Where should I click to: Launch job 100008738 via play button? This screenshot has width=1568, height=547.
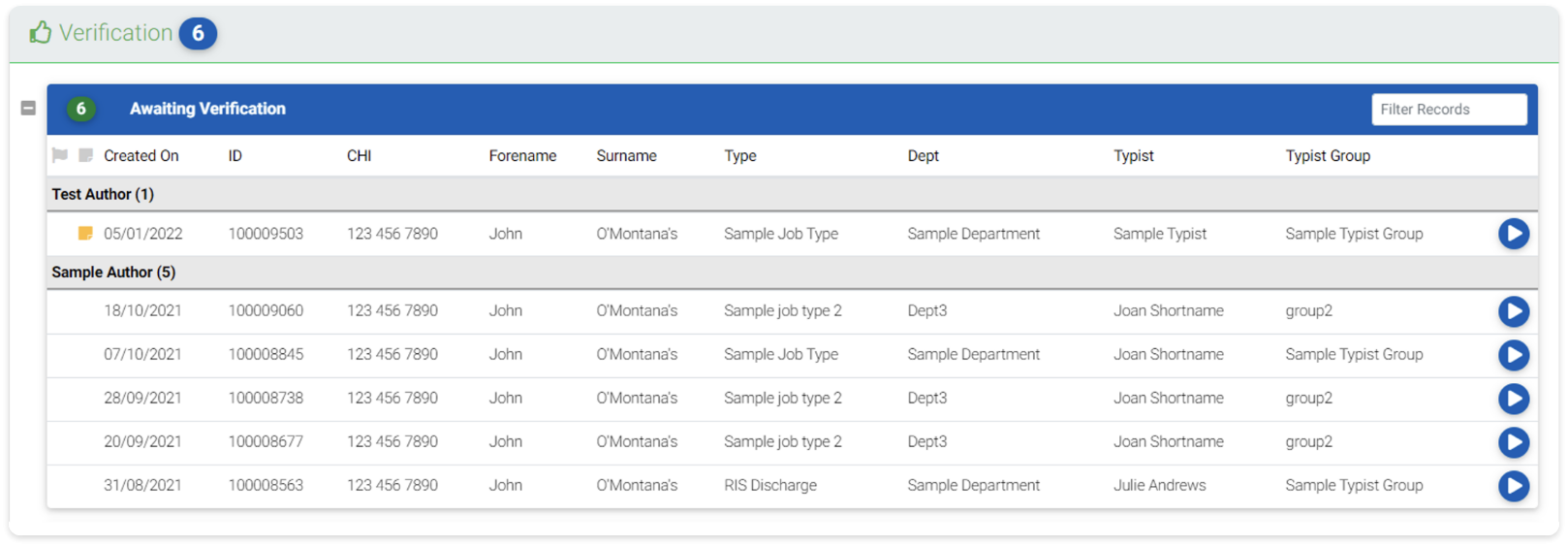(x=1513, y=399)
